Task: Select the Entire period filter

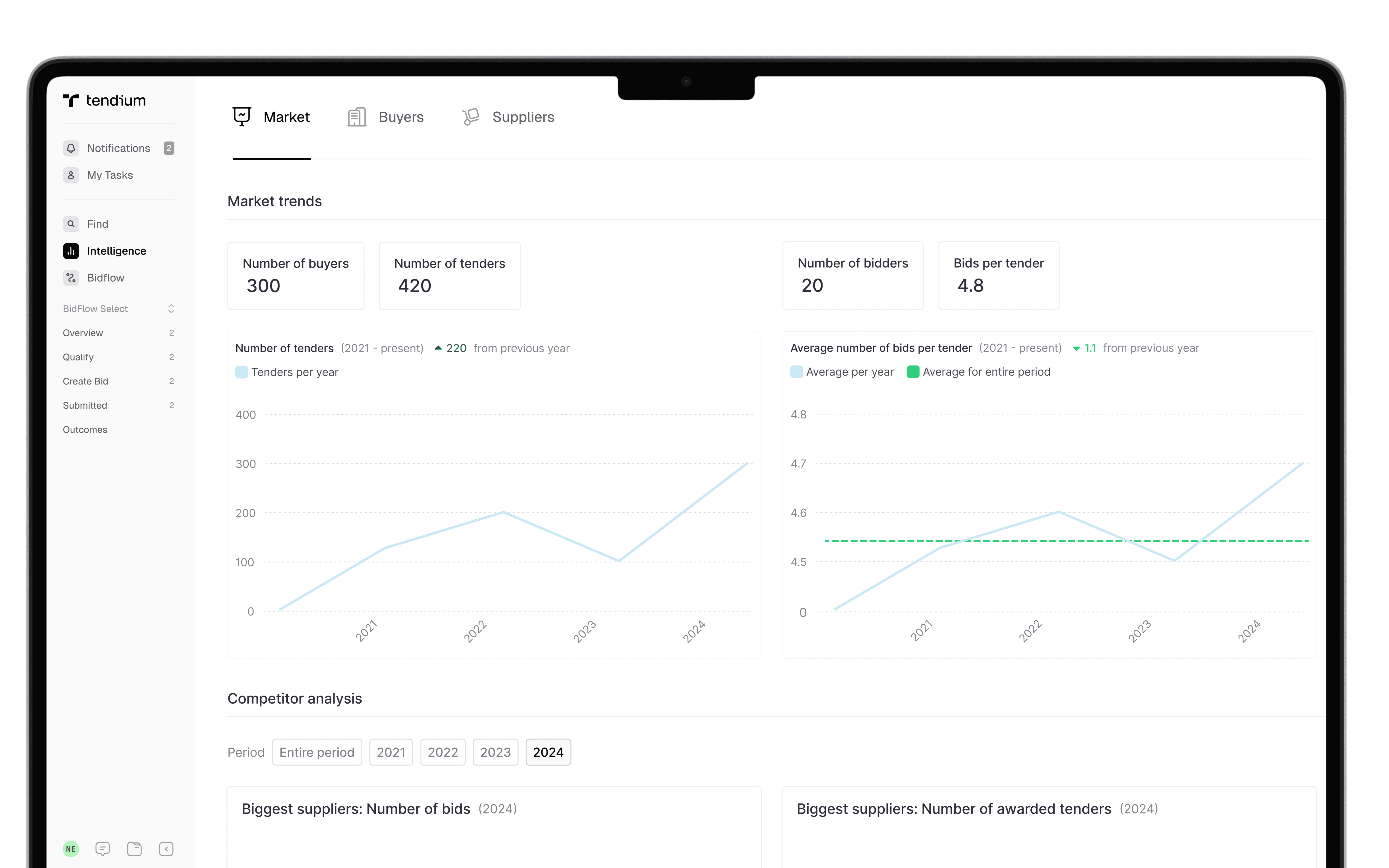Action: 317,752
